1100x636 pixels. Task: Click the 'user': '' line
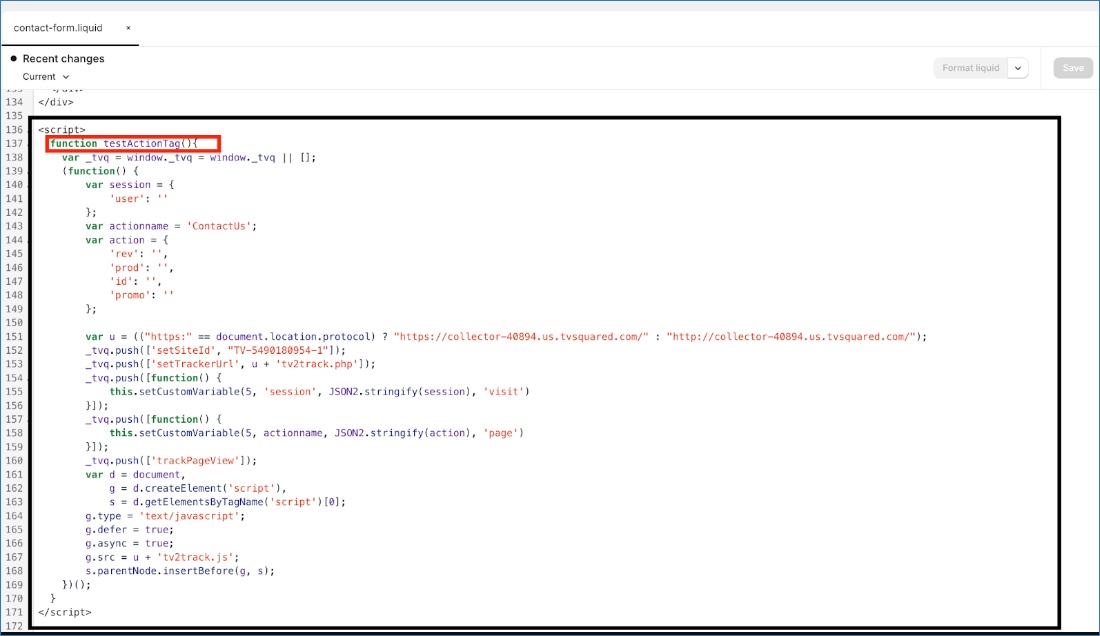[x=139, y=198]
